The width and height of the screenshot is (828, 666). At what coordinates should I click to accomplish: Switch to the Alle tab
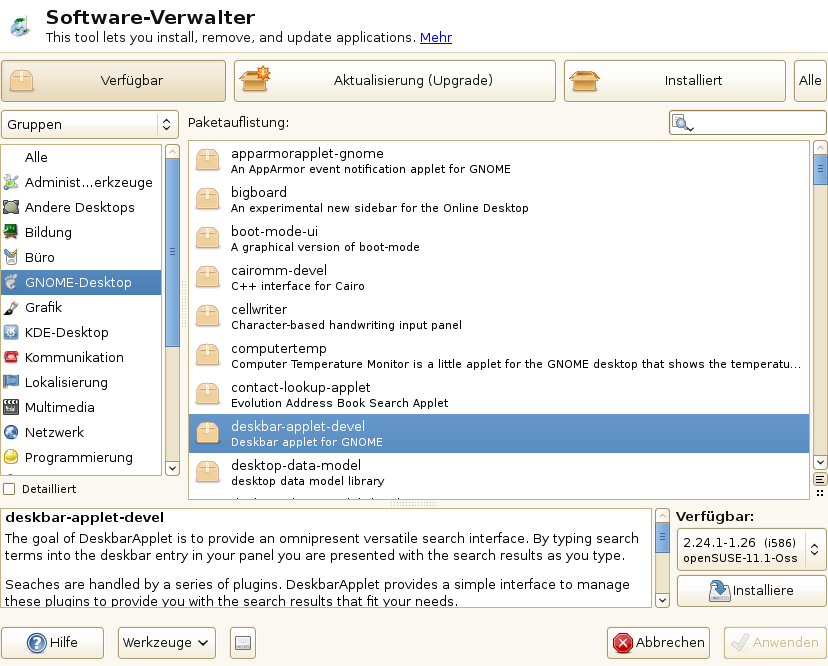pos(810,81)
